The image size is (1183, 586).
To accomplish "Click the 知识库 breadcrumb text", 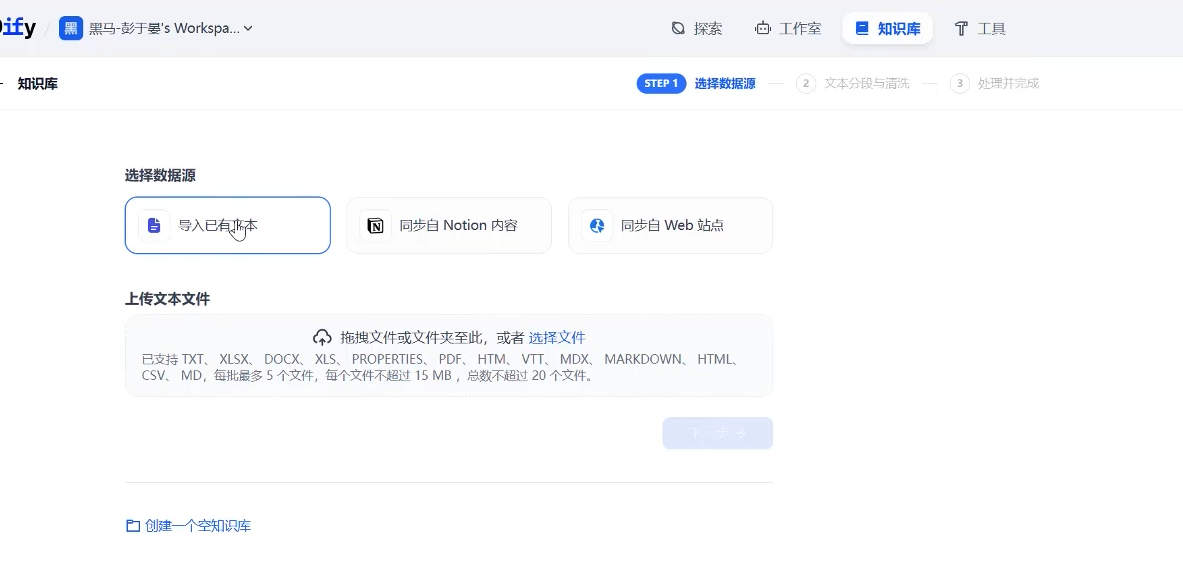I will point(38,84).
